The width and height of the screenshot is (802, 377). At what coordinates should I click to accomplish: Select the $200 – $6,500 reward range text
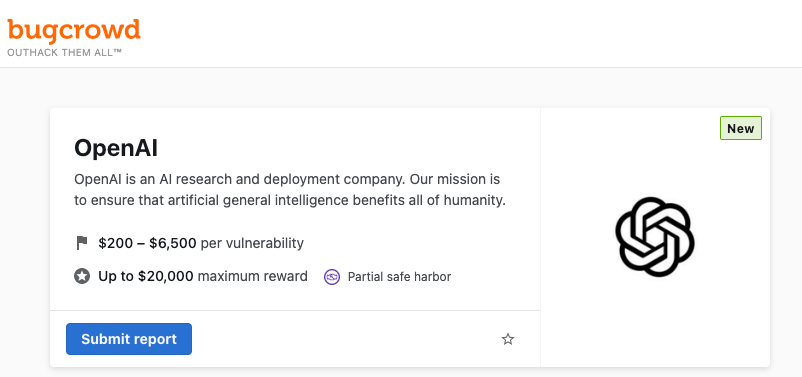(147, 243)
